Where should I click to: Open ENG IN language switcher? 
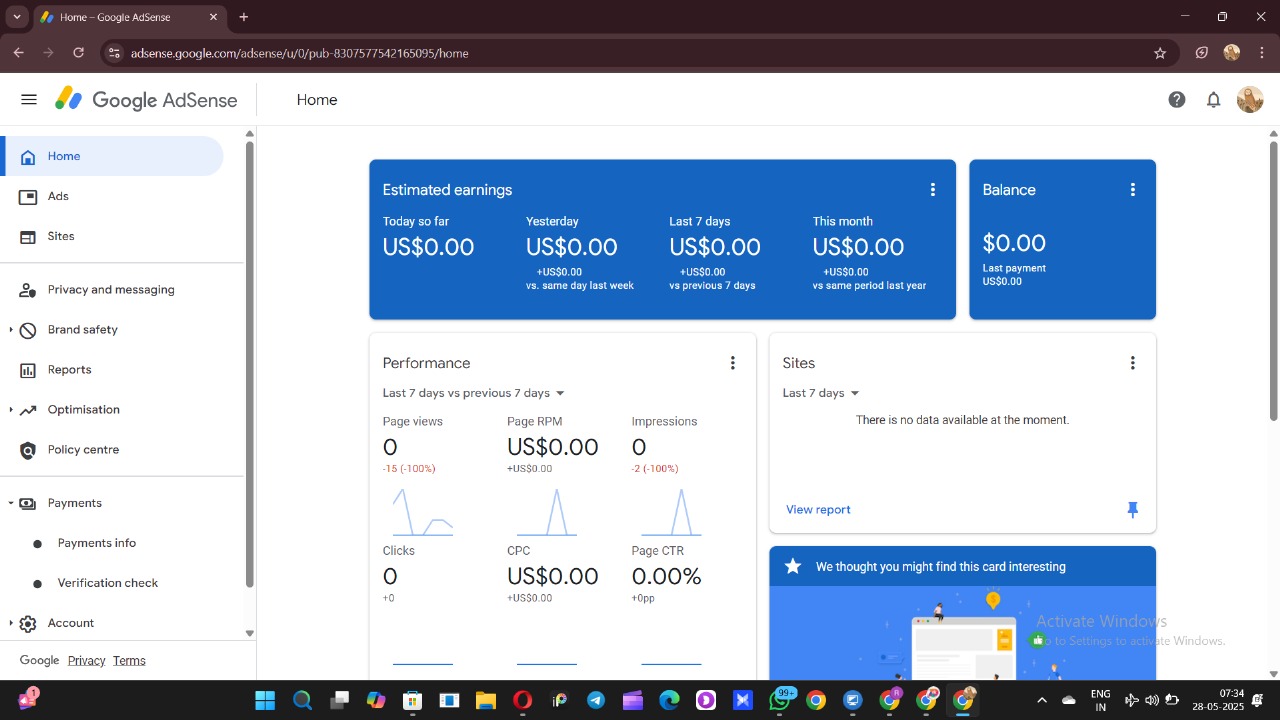(1100, 700)
